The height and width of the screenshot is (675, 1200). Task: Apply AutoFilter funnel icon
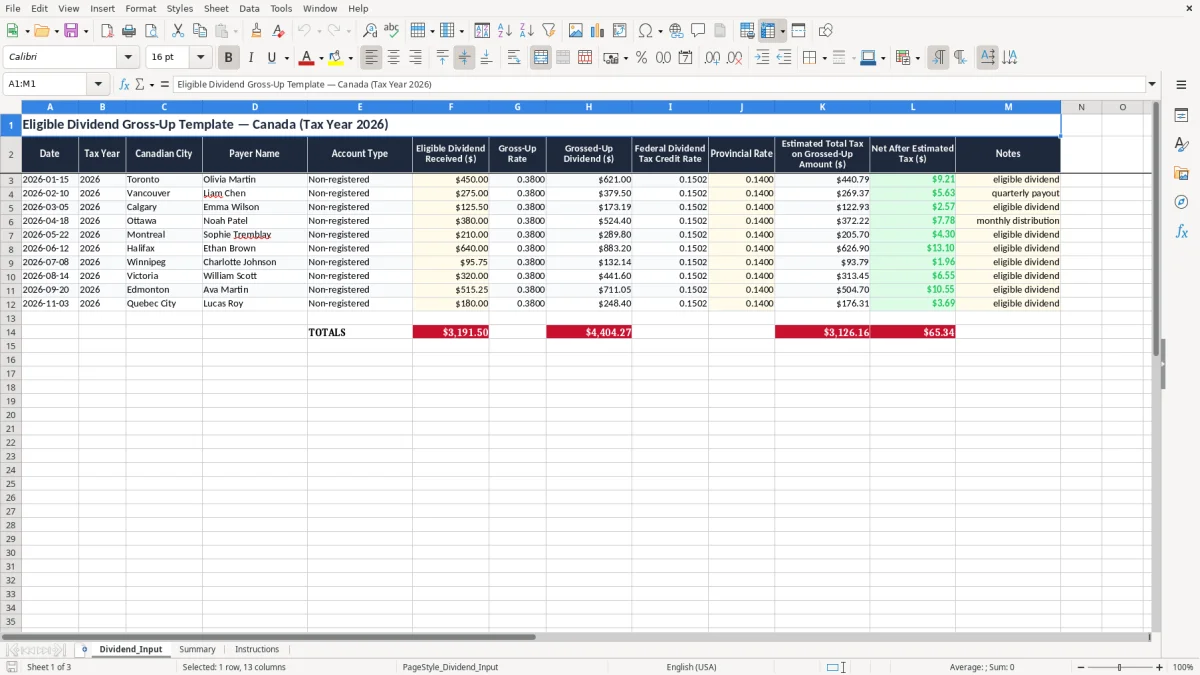tap(549, 31)
